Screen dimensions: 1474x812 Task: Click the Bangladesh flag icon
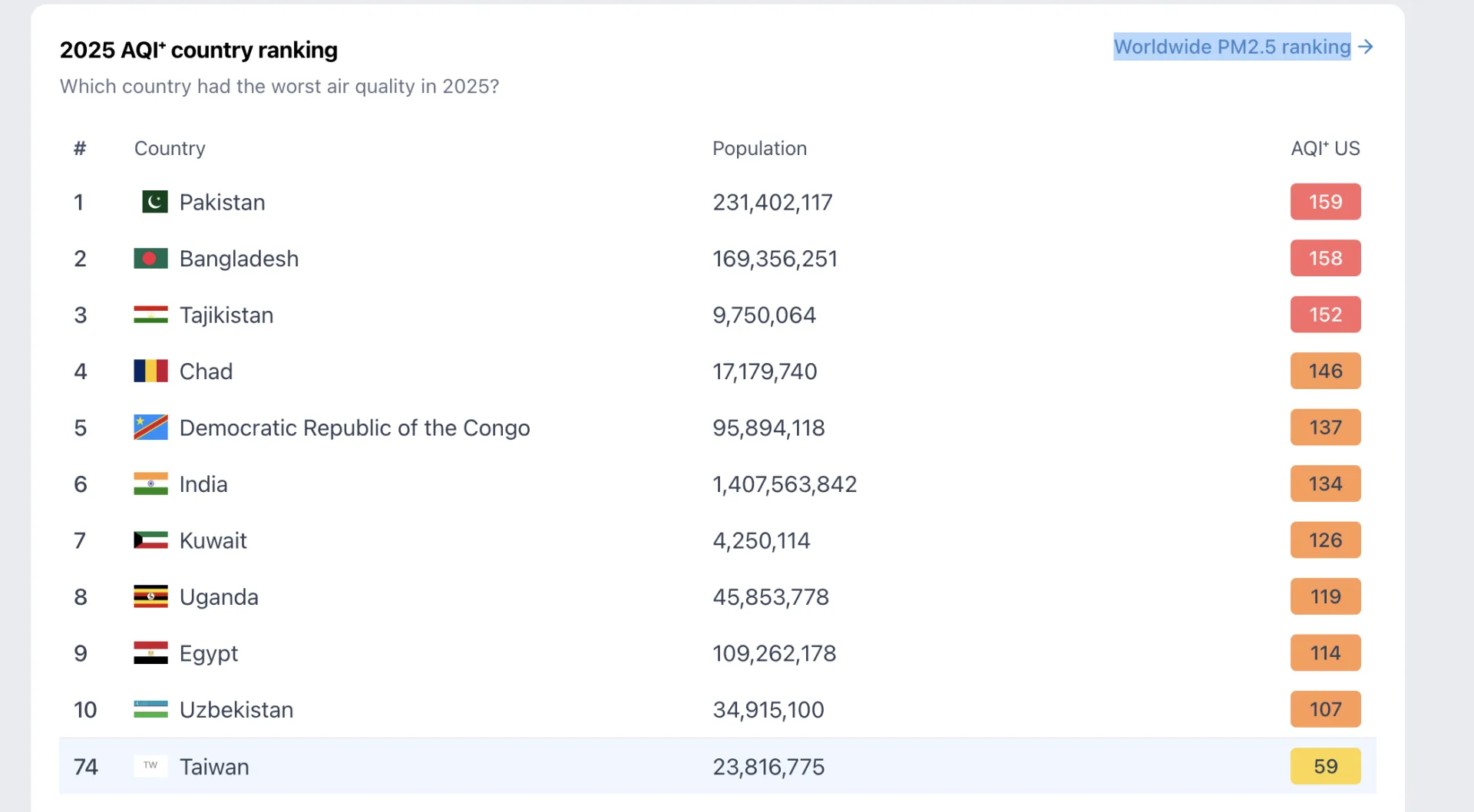[150, 259]
